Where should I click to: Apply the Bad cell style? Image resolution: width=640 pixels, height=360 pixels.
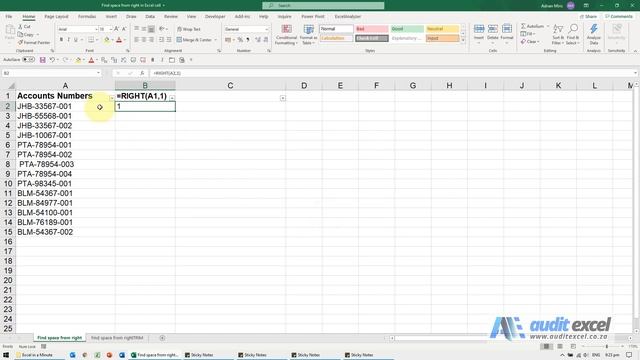[371, 29]
